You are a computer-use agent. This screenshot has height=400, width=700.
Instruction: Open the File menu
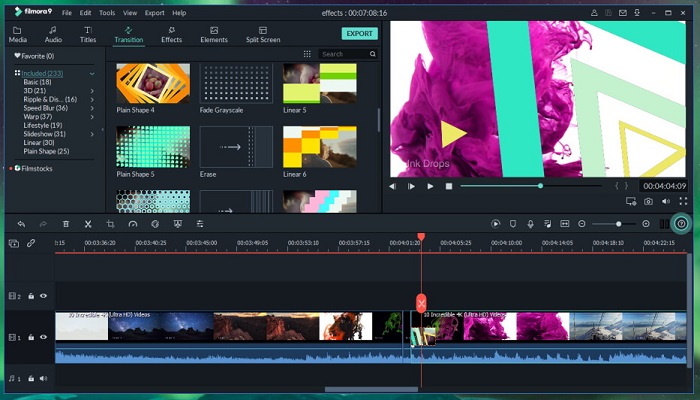pos(67,13)
